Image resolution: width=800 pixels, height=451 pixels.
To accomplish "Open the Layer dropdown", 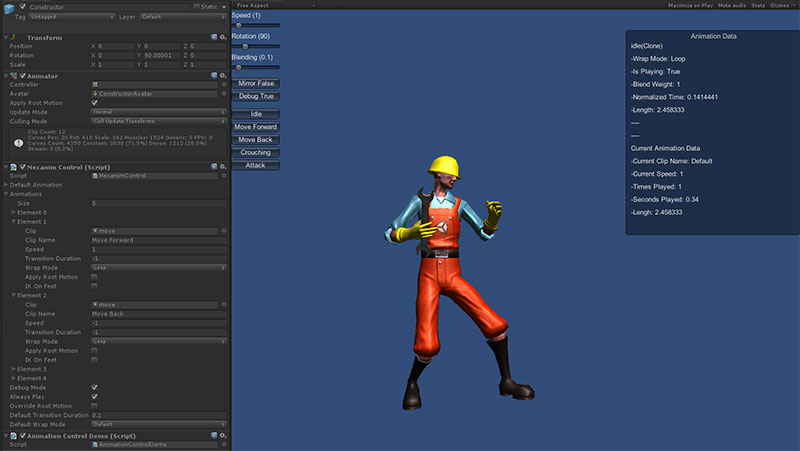I will click(x=183, y=17).
